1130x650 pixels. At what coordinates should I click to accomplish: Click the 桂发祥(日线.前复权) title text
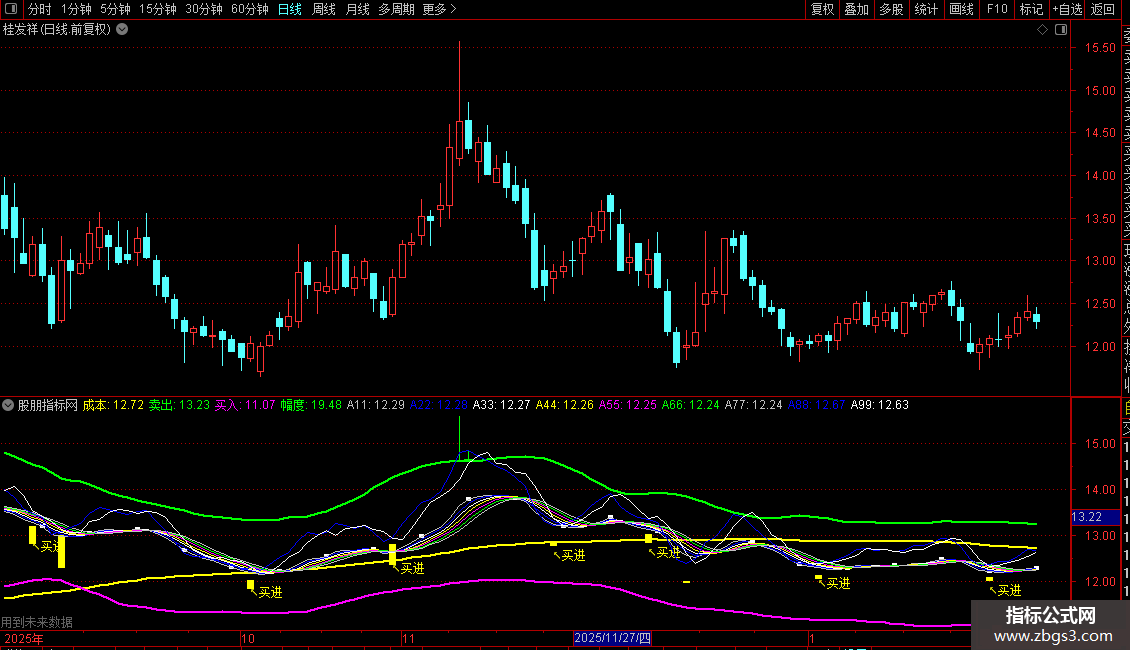point(57,30)
